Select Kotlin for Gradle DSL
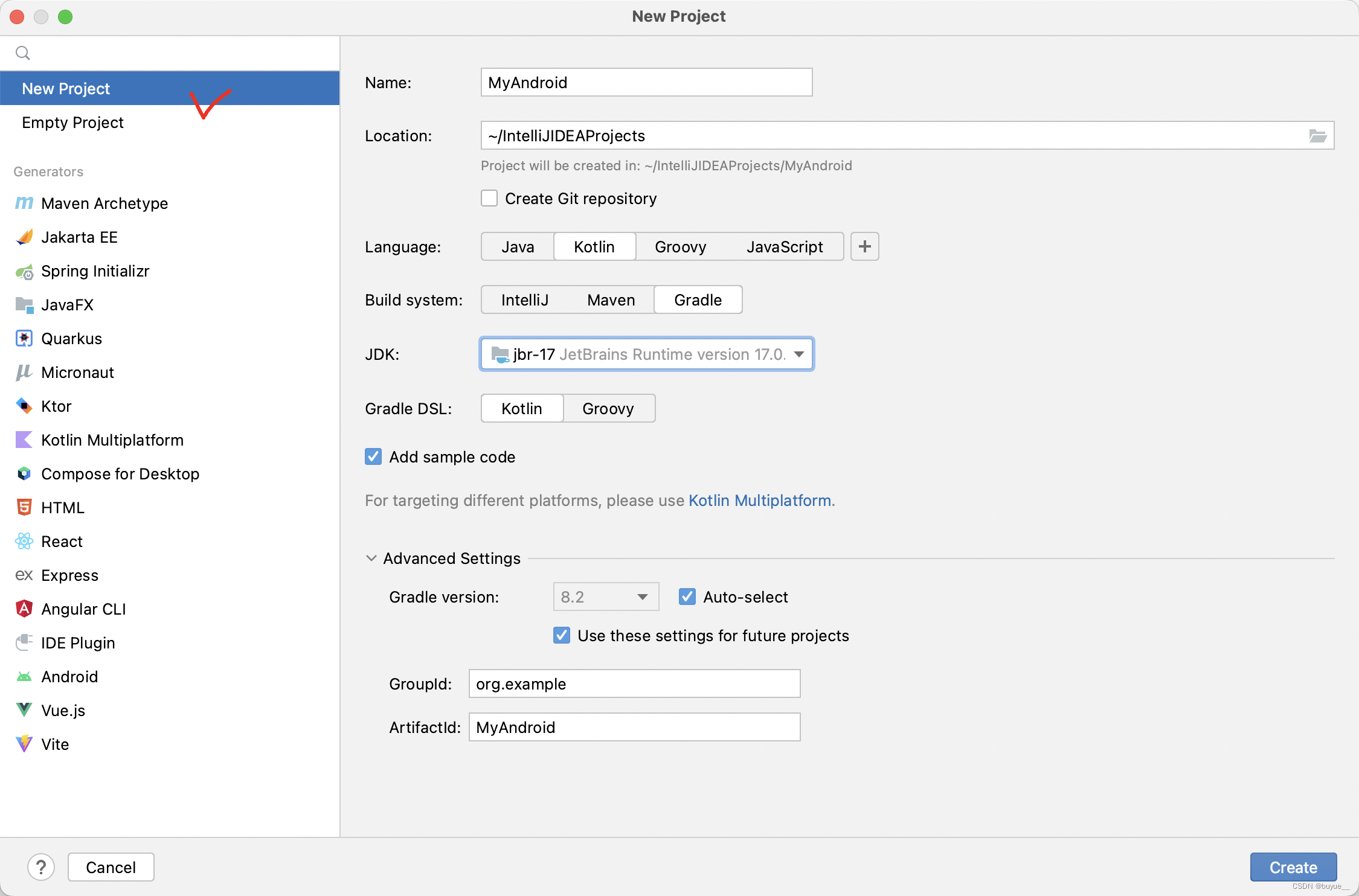The width and height of the screenshot is (1359, 896). 522,409
